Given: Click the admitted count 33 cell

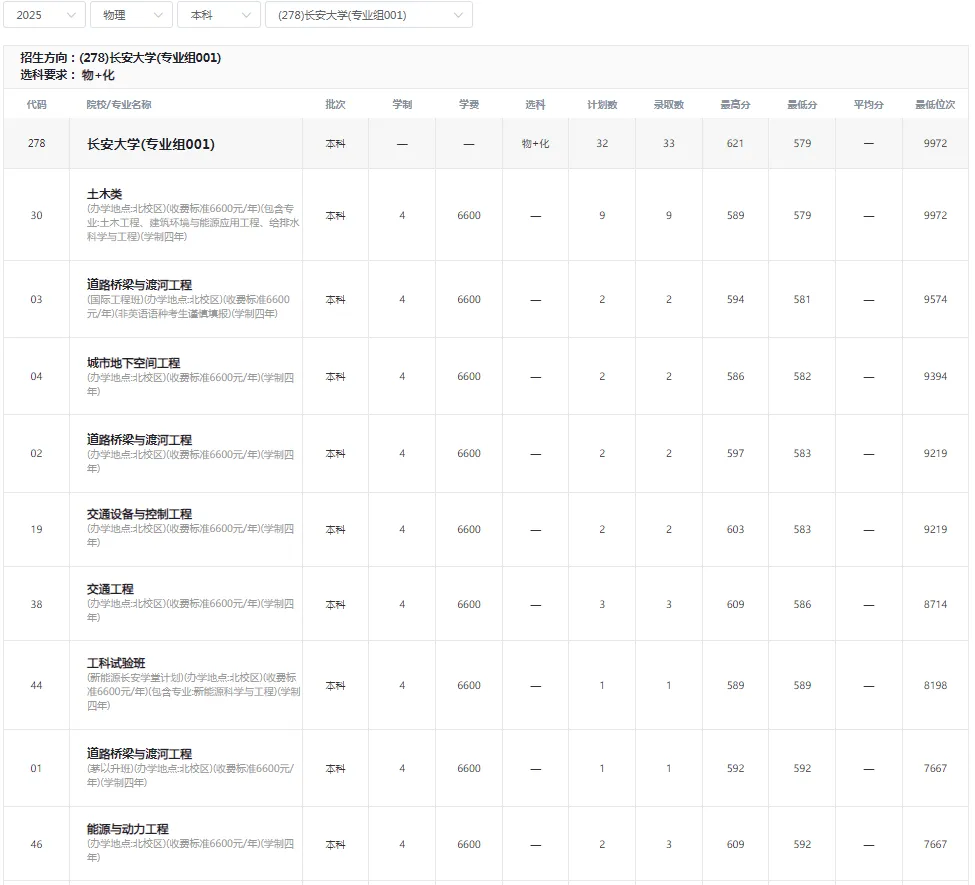Looking at the screenshot, I should pyautogui.click(x=668, y=144).
